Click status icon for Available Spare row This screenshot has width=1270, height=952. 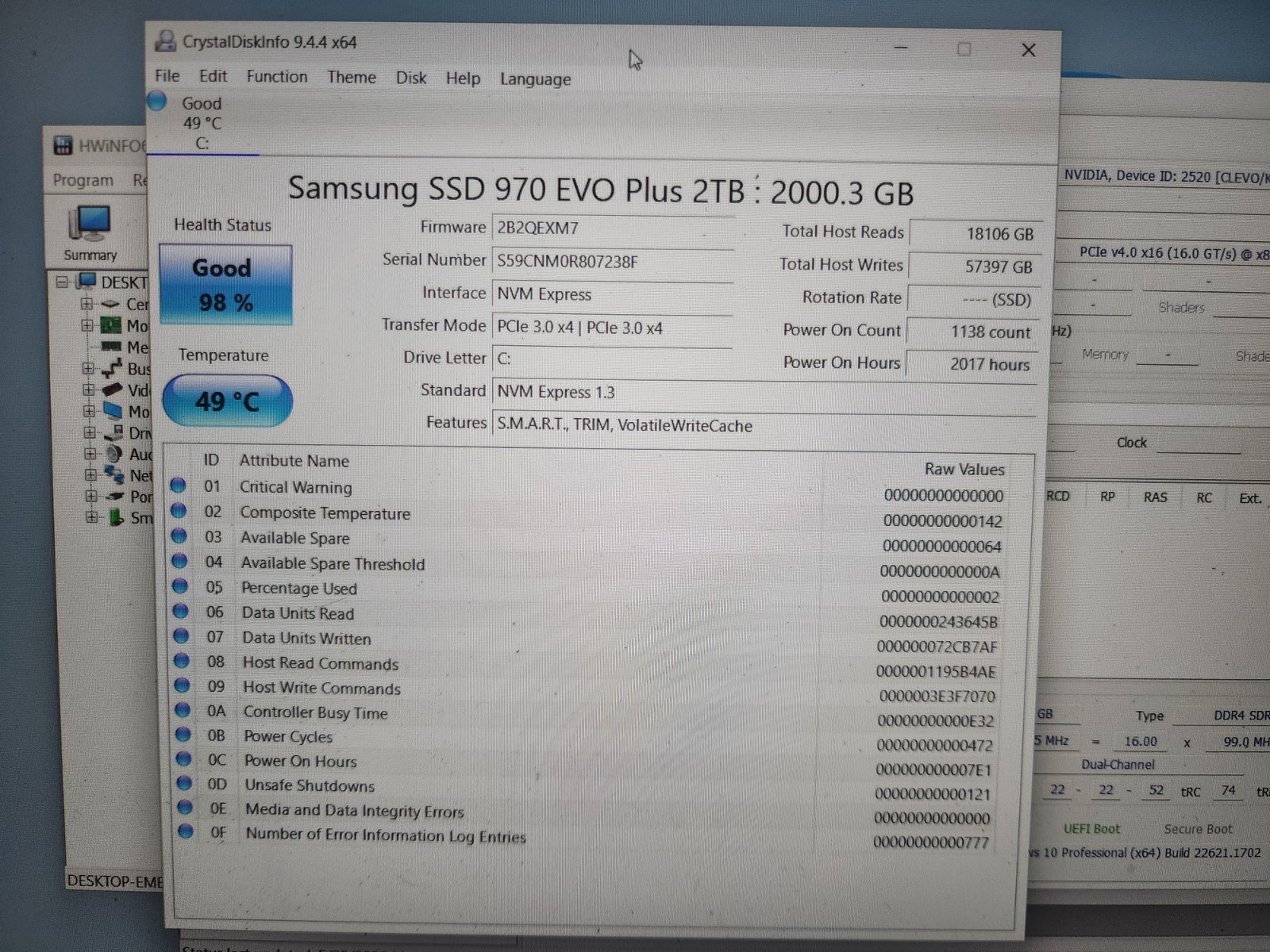tap(179, 535)
